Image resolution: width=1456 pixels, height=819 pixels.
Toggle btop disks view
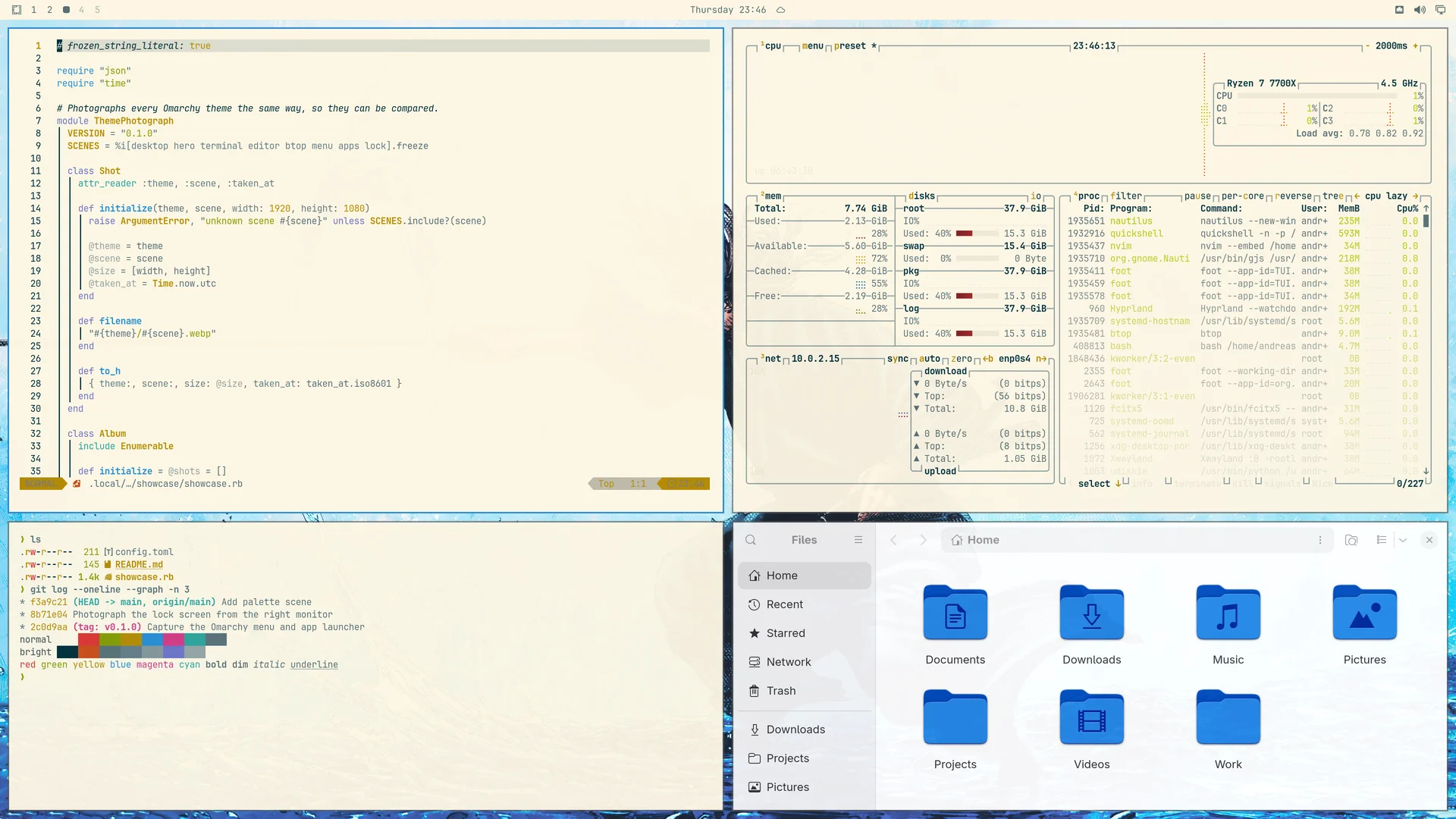(x=921, y=196)
